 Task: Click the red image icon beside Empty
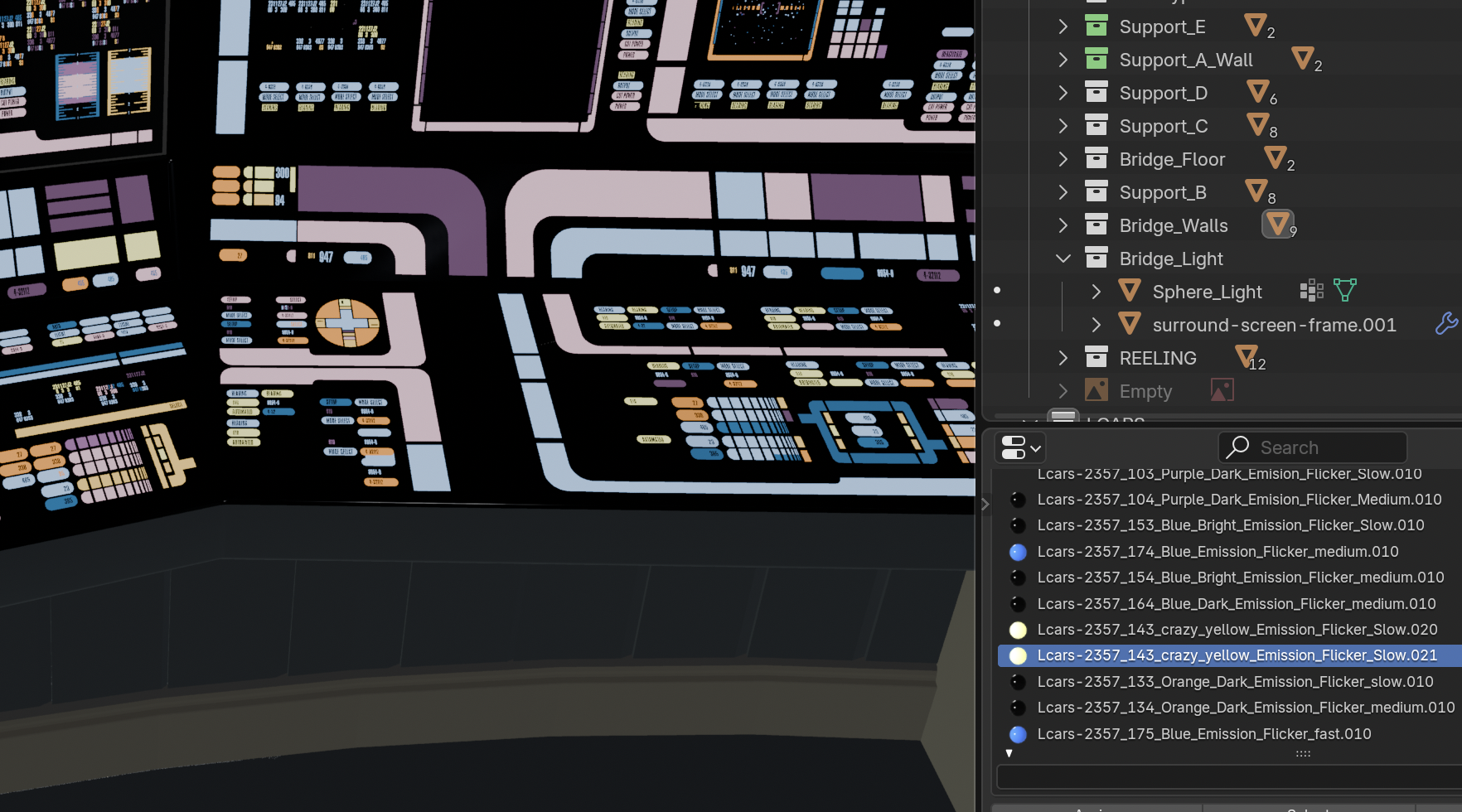pos(1222,390)
